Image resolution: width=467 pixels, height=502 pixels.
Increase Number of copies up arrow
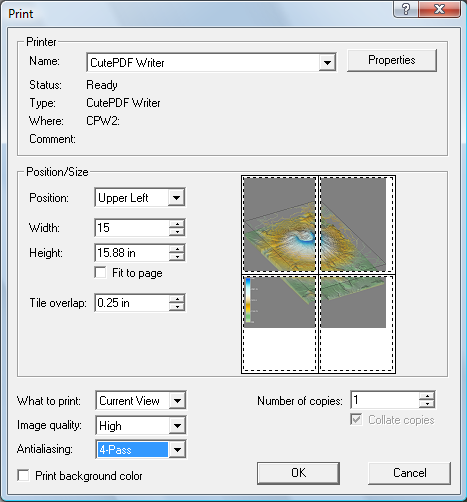[427, 396]
